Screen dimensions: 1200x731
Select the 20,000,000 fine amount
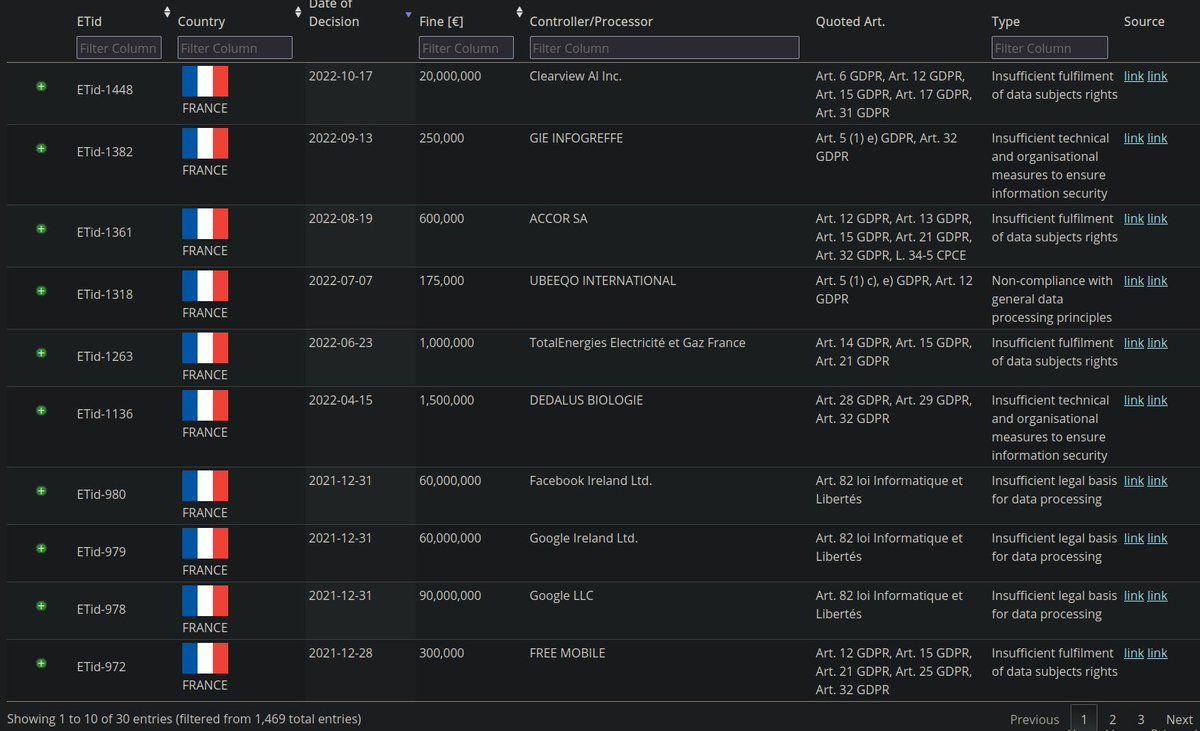coord(450,76)
